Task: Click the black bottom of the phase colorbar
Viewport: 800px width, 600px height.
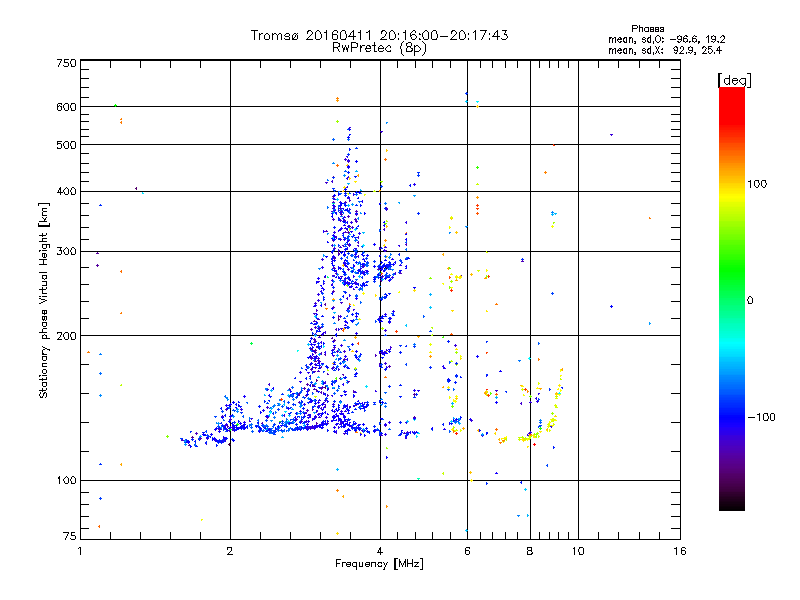Action: [x=732, y=503]
